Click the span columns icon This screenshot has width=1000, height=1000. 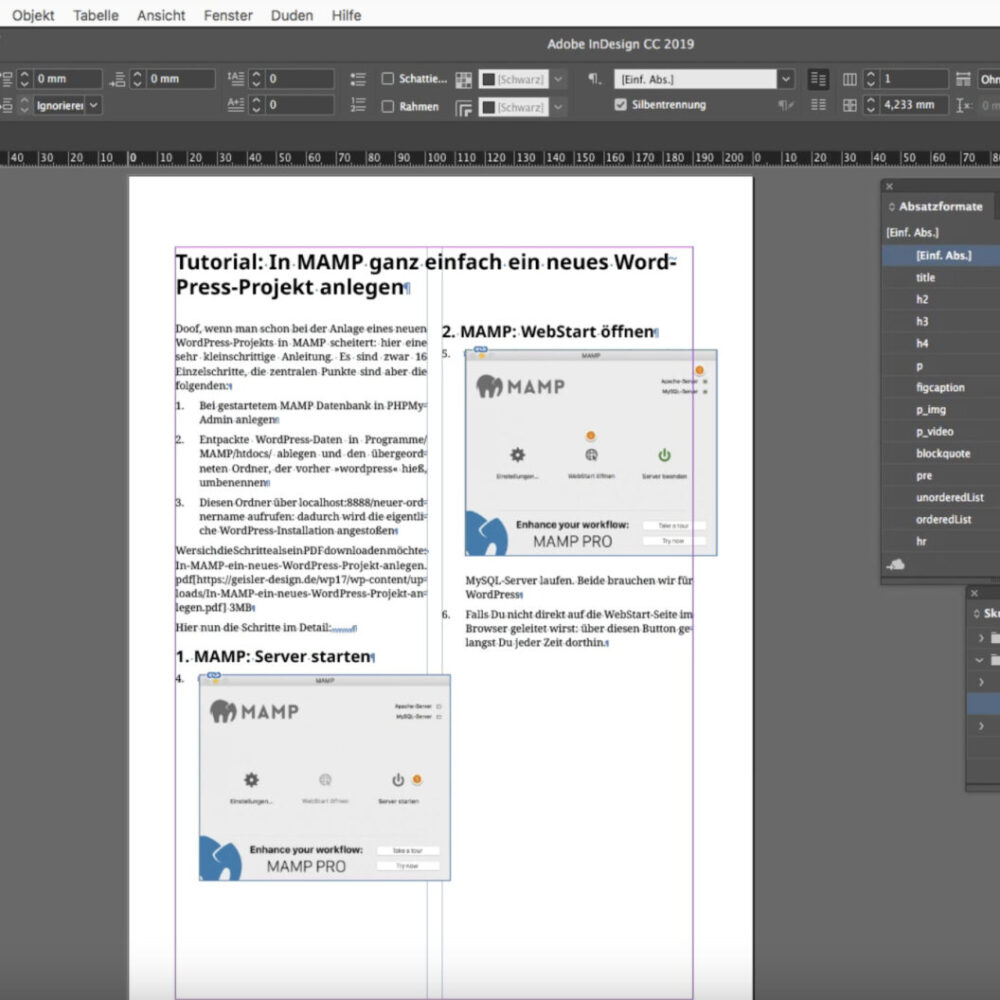(x=963, y=79)
